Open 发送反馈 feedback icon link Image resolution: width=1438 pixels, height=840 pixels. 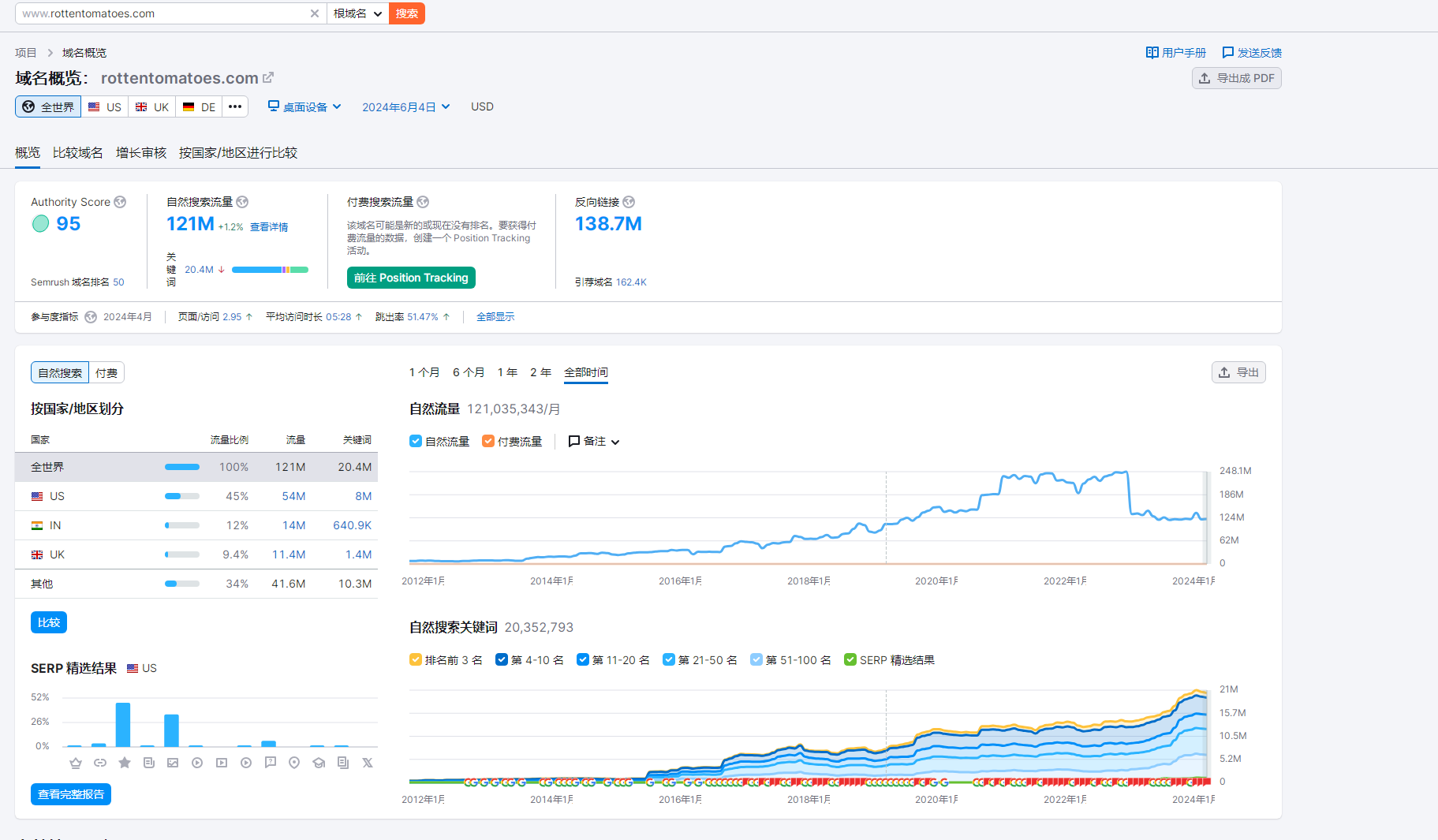pos(1252,53)
